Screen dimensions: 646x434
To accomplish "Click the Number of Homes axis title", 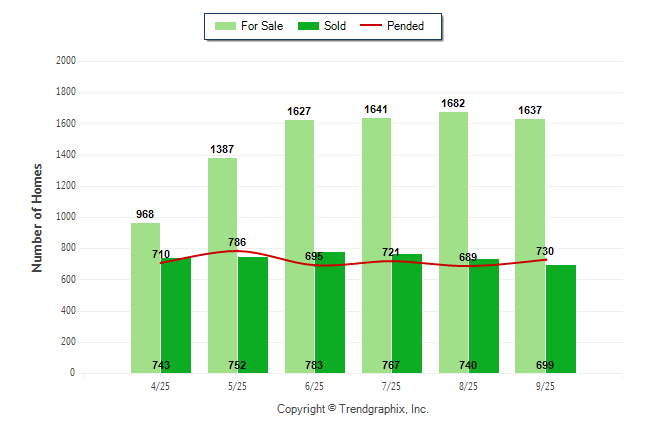I will coord(38,217).
